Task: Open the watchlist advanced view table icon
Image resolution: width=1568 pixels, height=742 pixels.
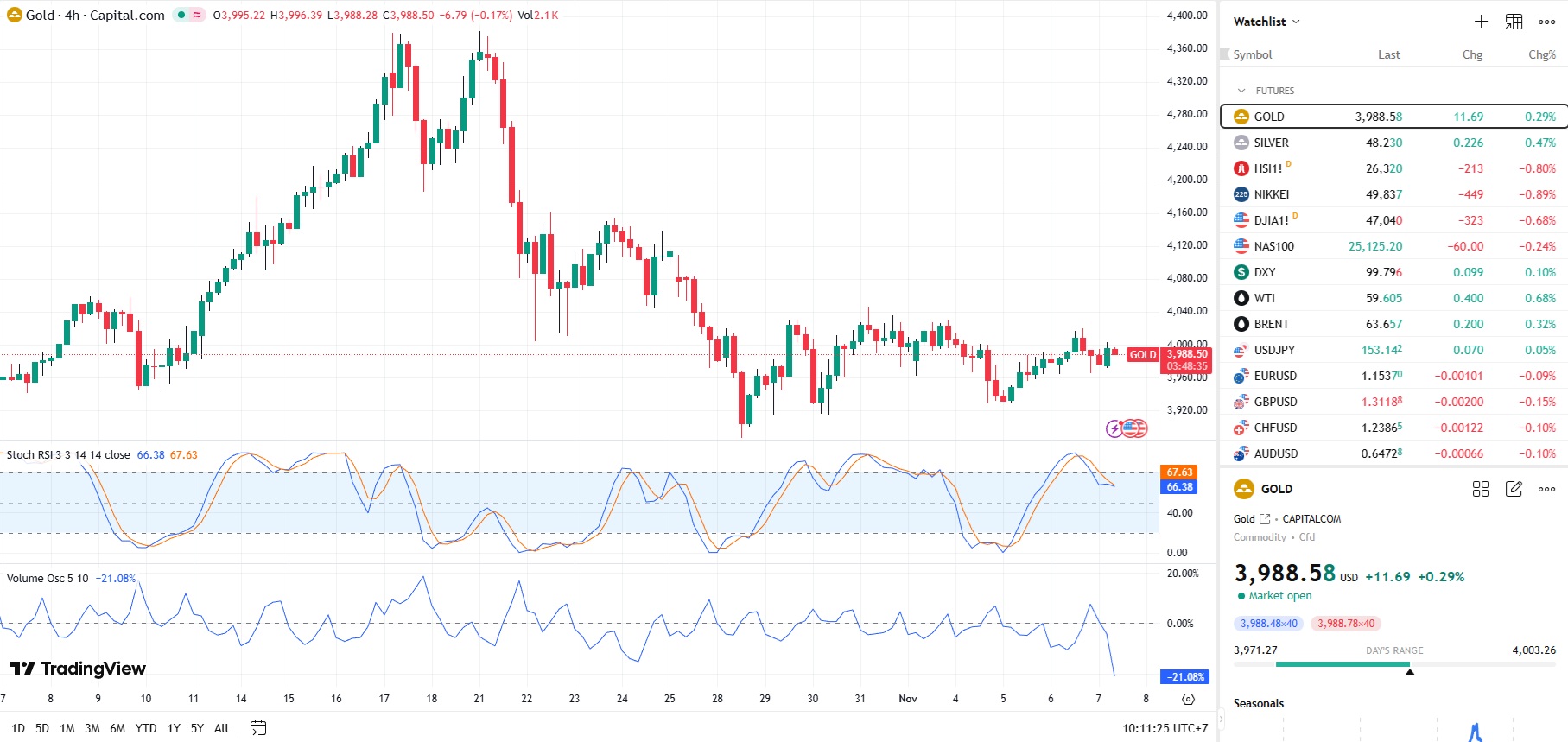Action: pos(1514,22)
